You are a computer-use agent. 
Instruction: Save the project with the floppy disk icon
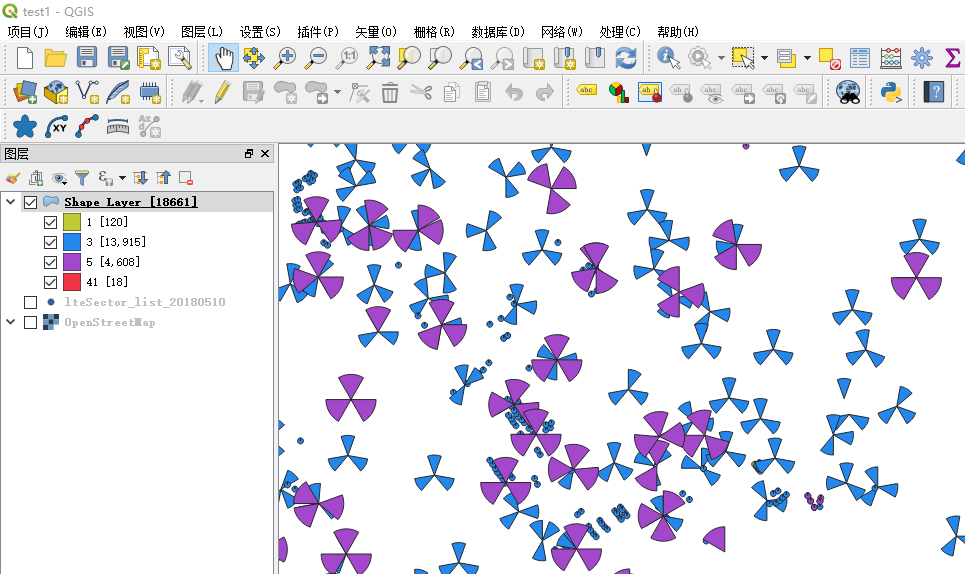pos(87,58)
